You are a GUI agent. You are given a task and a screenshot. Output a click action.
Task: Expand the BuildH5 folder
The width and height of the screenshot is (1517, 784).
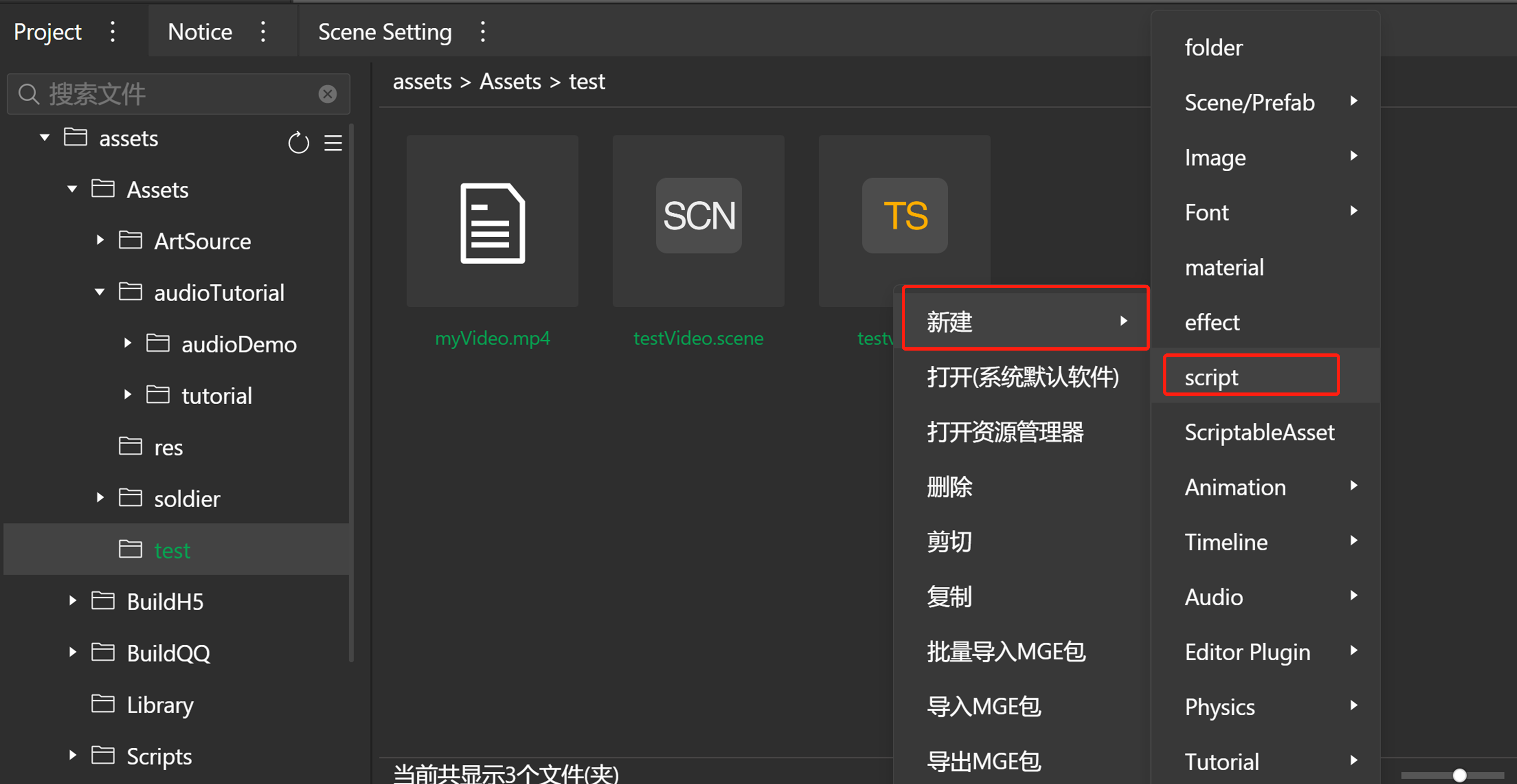coord(72,601)
